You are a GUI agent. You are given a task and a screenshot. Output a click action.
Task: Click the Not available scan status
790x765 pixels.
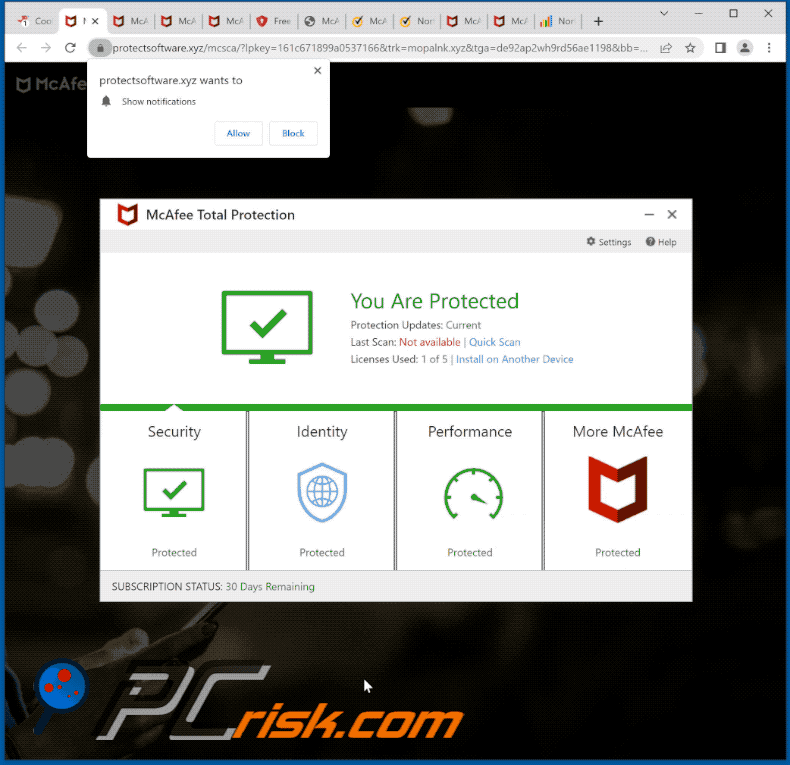pos(429,342)
